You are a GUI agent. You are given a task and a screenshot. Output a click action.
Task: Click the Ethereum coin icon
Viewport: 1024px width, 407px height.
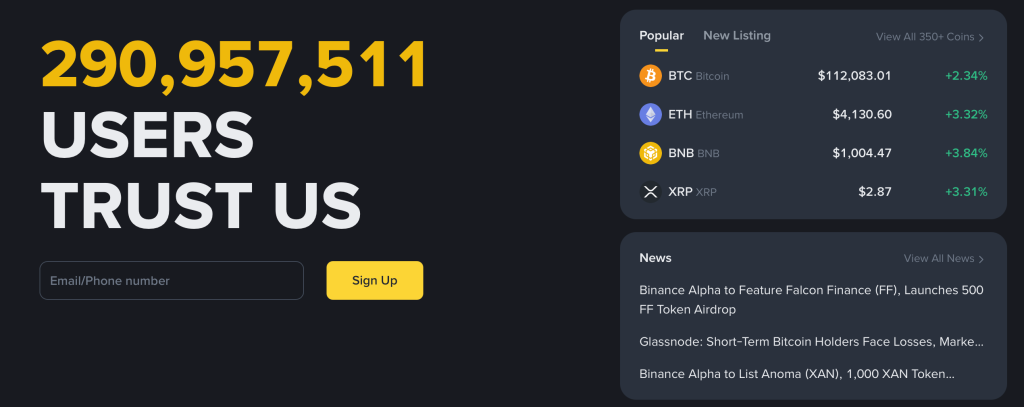tap(650, 115)
